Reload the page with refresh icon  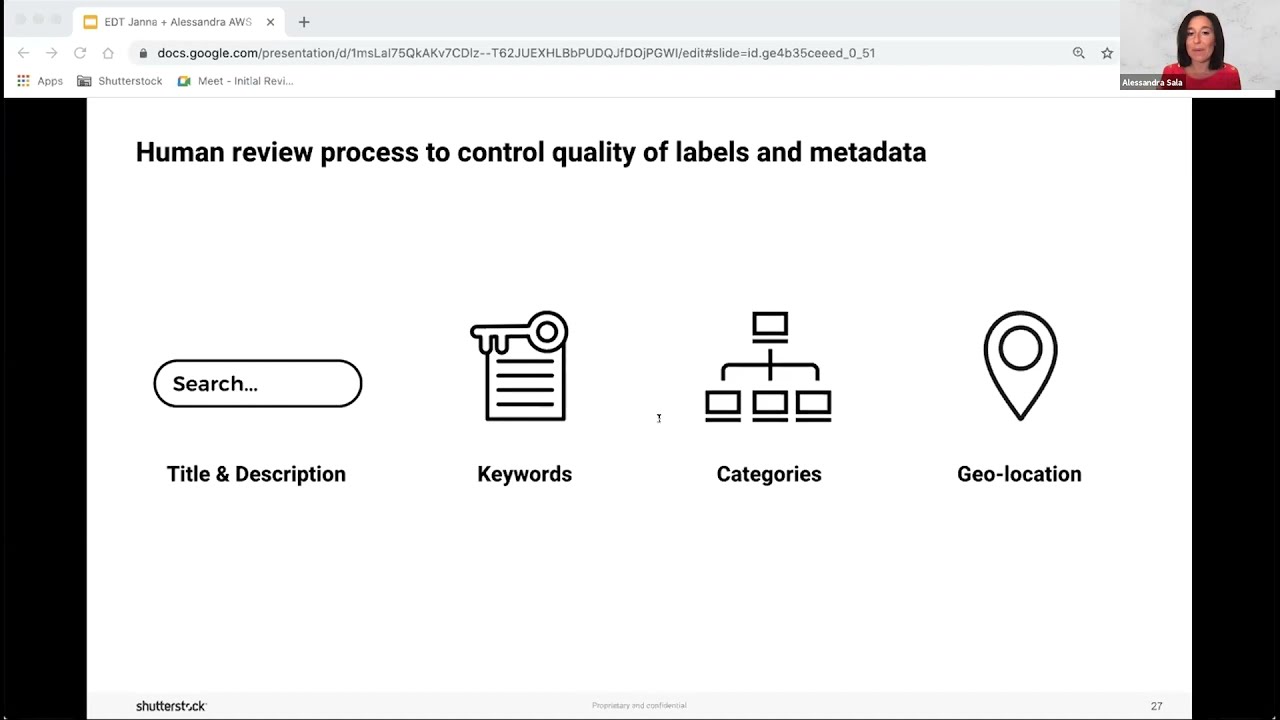pyautogui.click(x=80, y=53)
